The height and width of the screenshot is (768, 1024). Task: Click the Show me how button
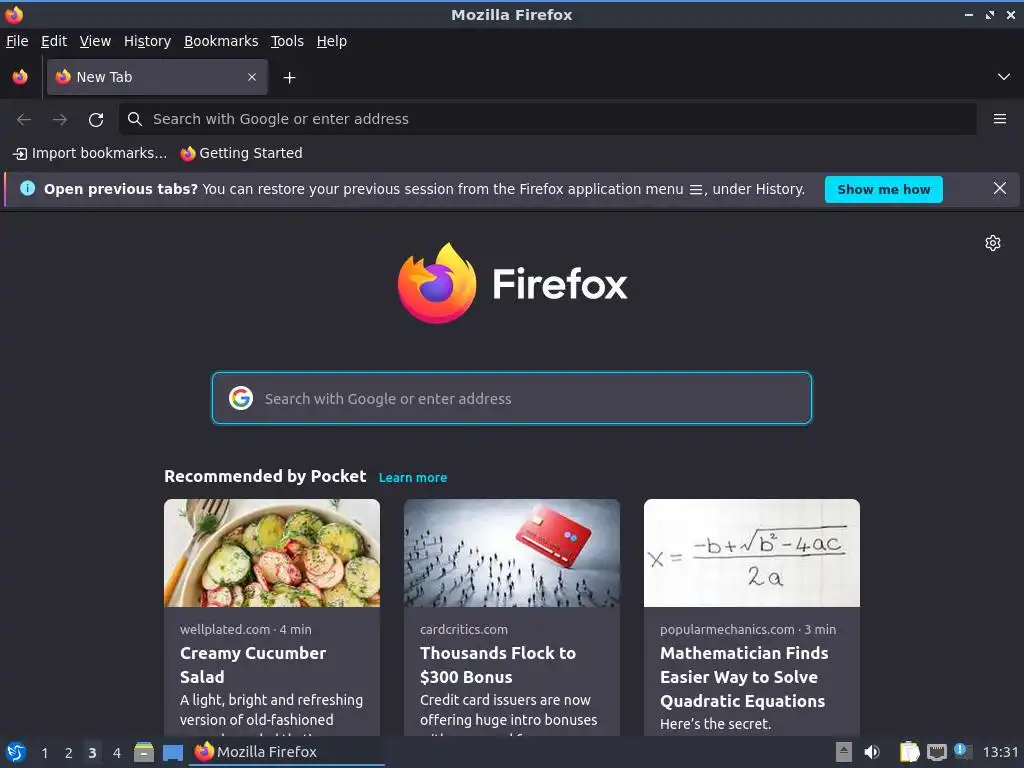pos(884,189)
